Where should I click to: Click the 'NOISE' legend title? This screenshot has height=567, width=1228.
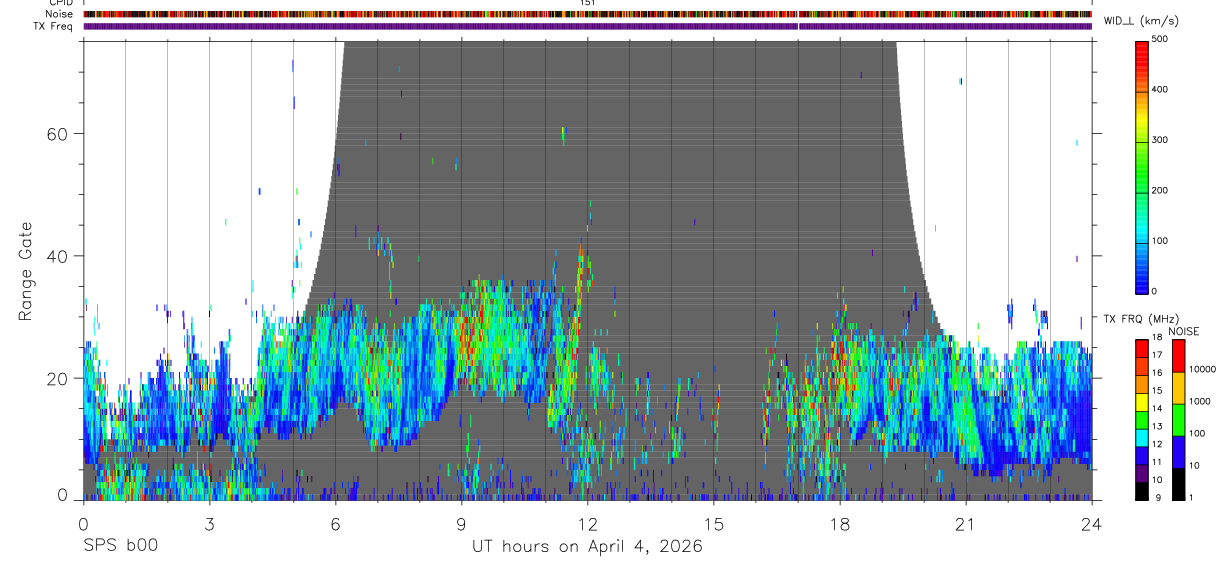click(1183, 331)
